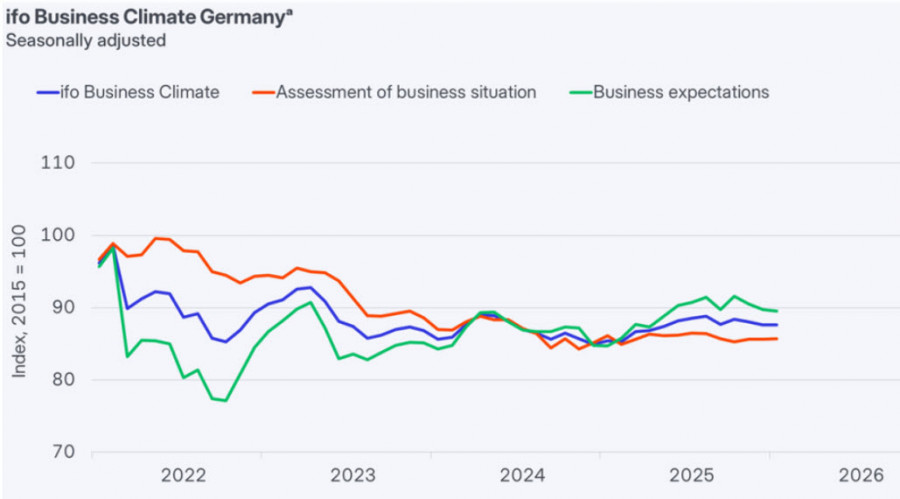Image resolution: width=900 pixels, height=499 pixels.
Task: Click the 100 y-axis label
Action: 60,235
